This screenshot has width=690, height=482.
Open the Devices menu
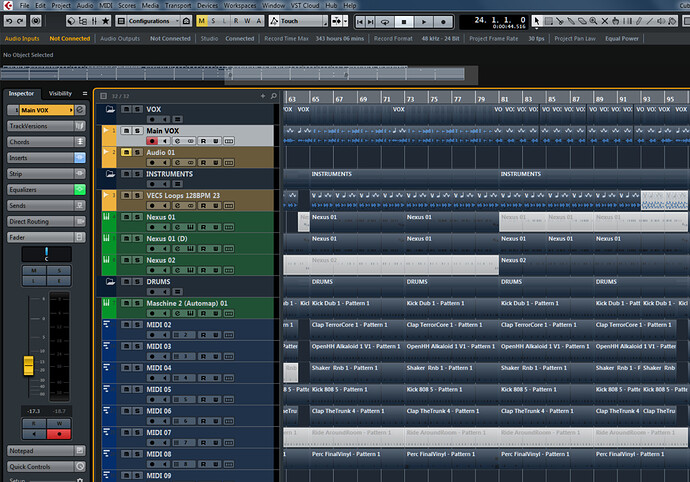207,5
